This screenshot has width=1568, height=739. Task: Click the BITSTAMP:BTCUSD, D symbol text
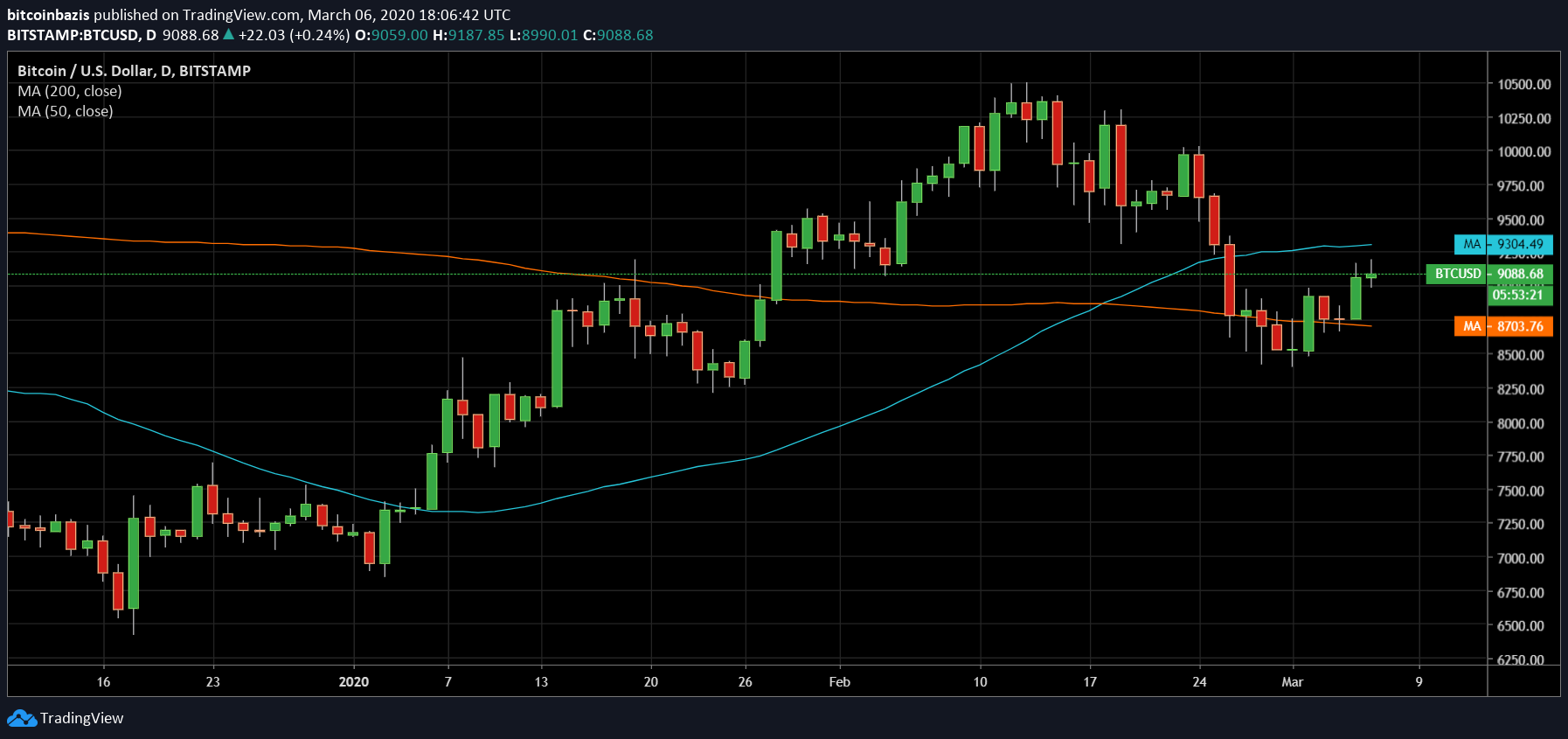[81, 35]
